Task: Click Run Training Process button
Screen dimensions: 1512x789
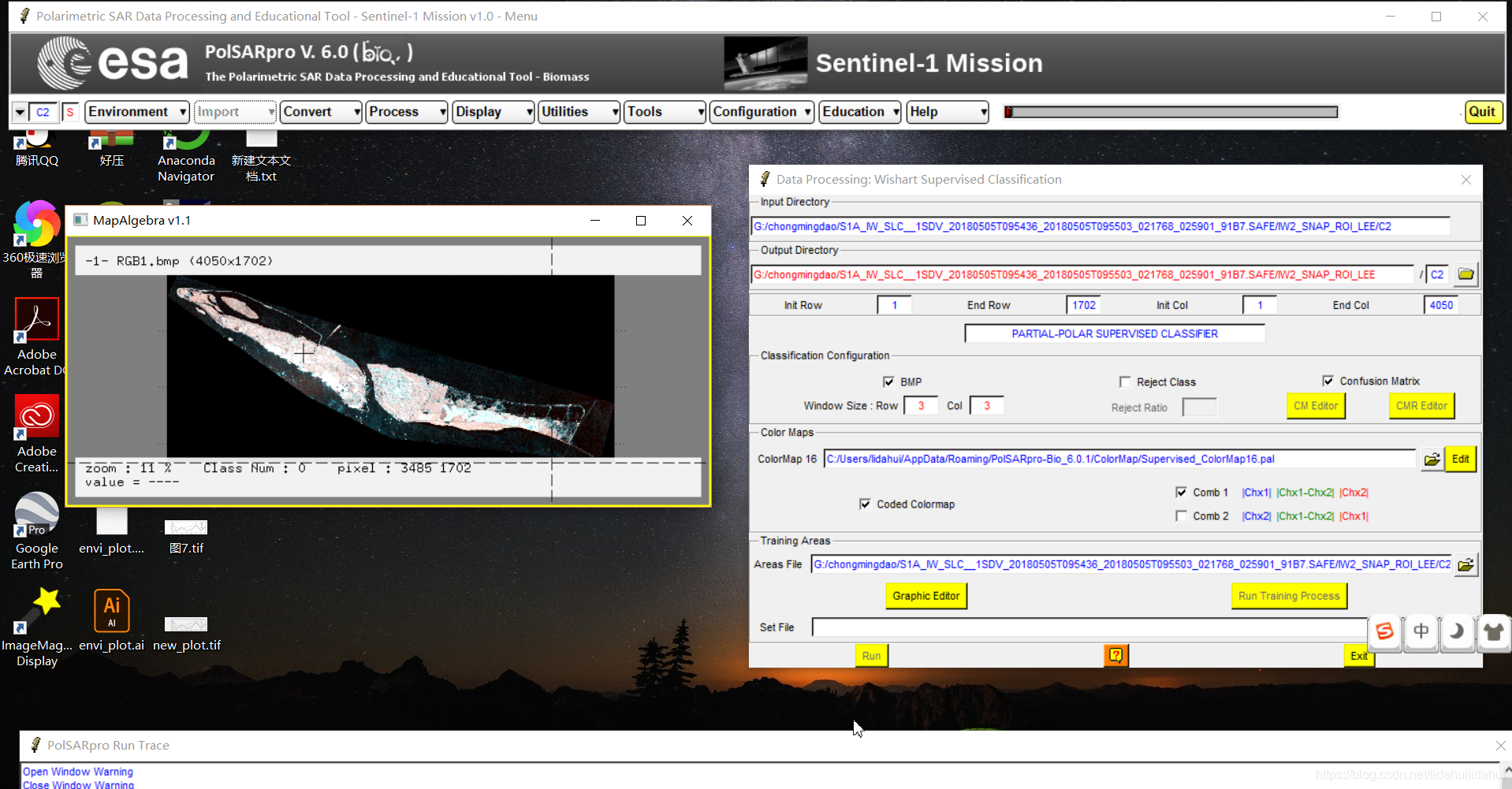Action: click(1289, 596)
